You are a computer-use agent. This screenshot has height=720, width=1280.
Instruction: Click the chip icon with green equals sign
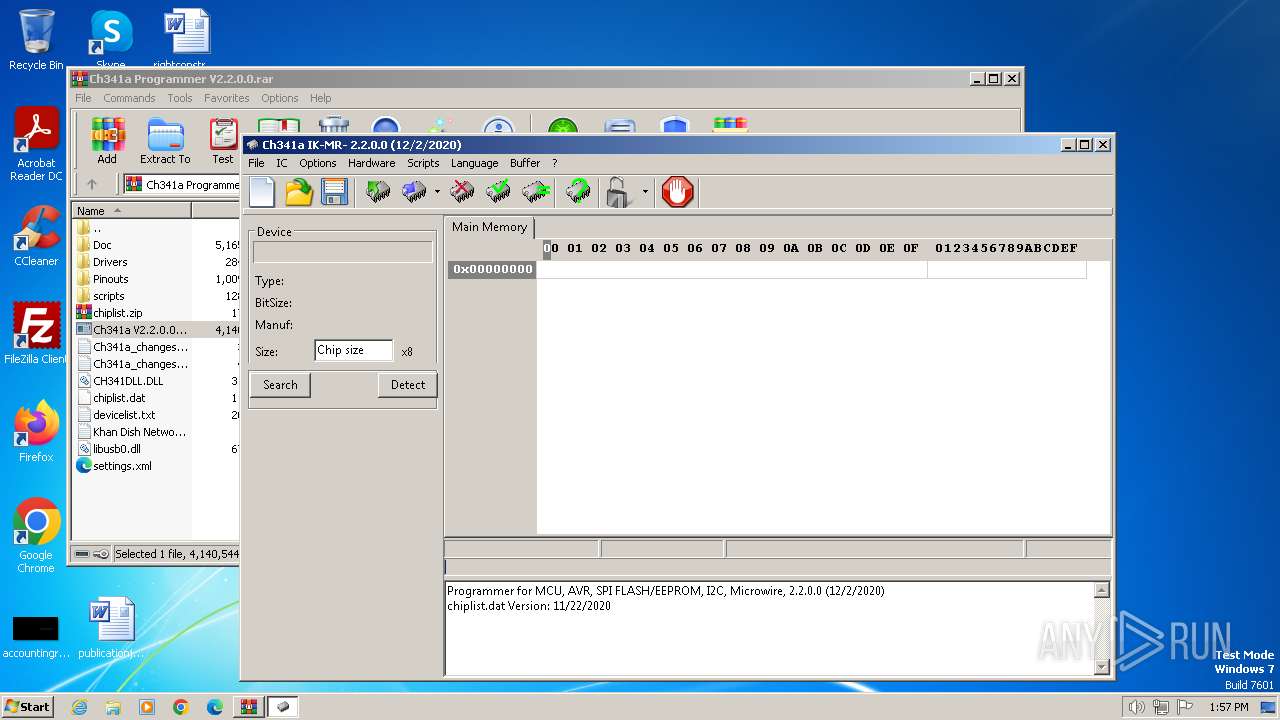[536, 192]
